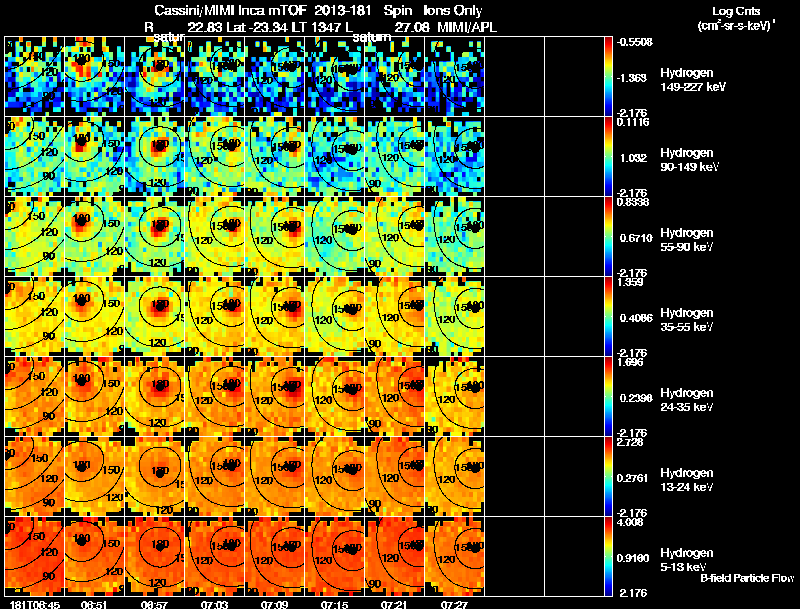
Task: Click the Hydrogen 149-227 keV color bar
Action: pos(608,76)
